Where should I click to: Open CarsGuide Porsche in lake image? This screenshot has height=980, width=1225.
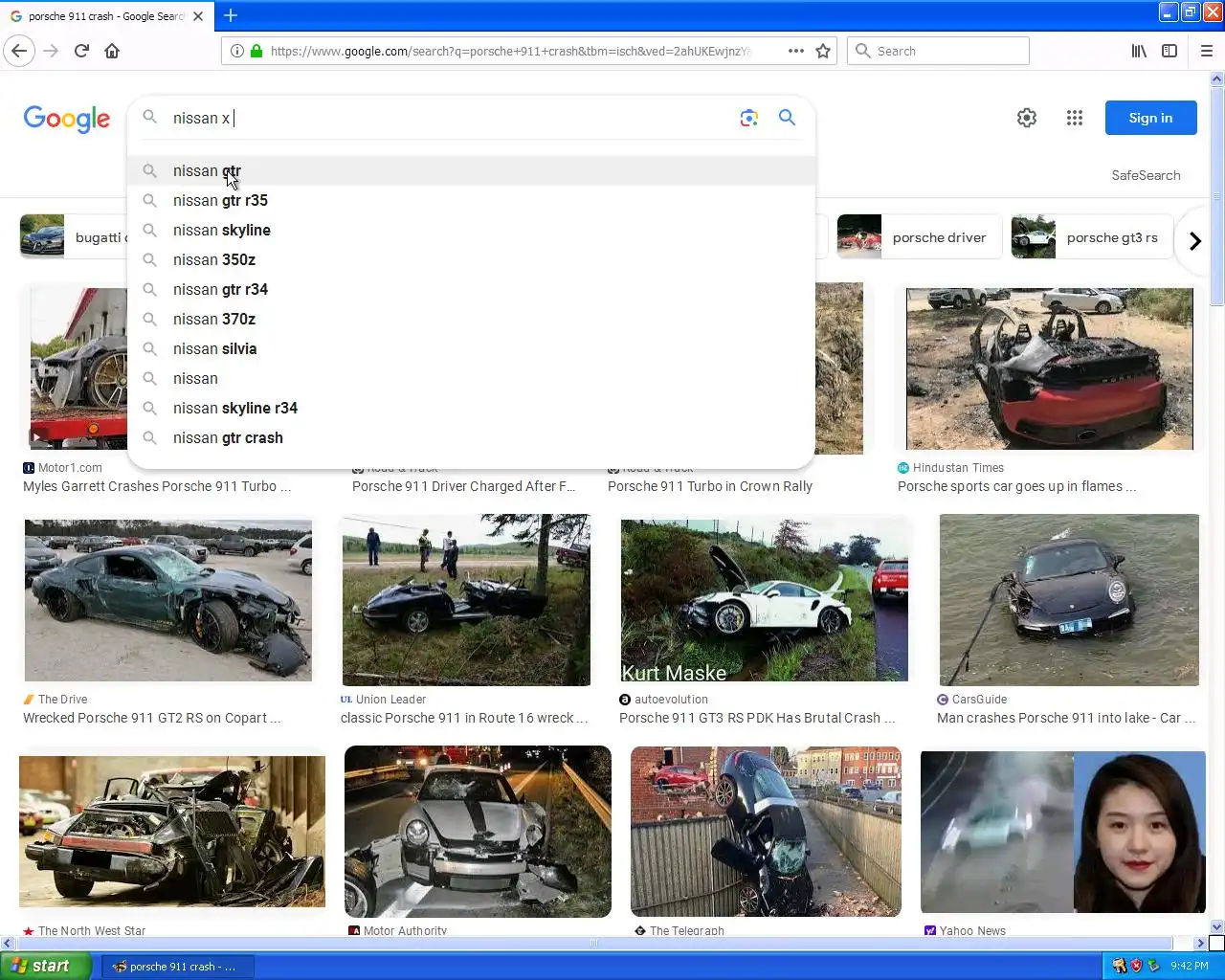[x=1069, y=600]
